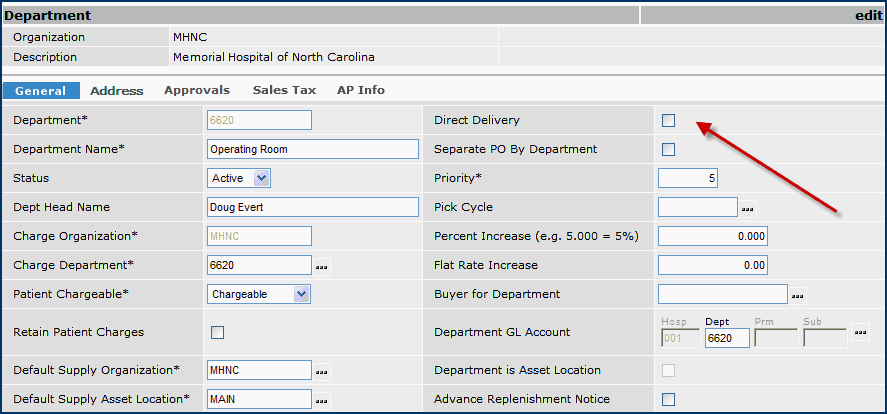Enable the Direct Delivery checkbox
This screenshot has height=414, width=887.
pyautogui.click(x=668, y=121)
